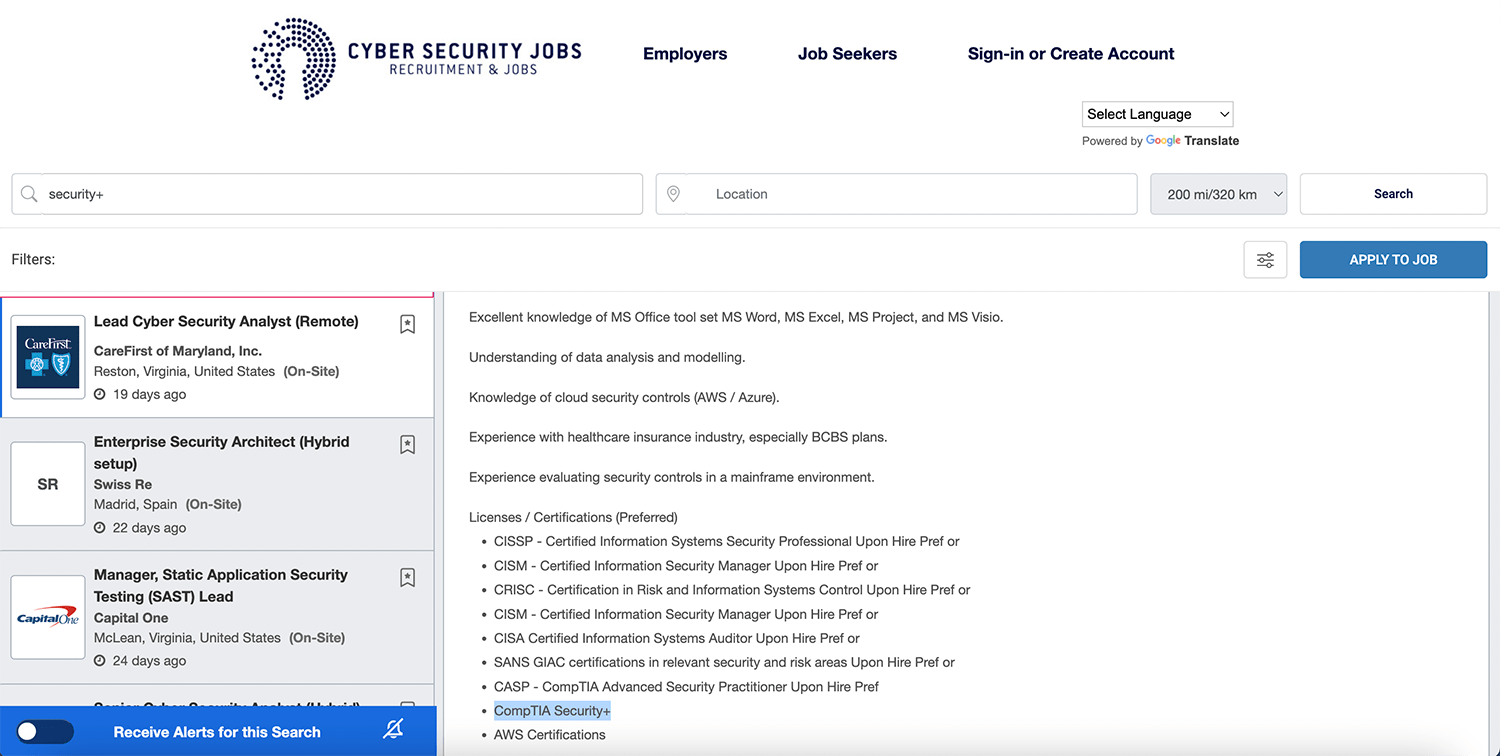Viewport: 1500px width, 756px height.
Task: Click the cloud security controls (AWS / Azure) line
Action: coord(624,397)
